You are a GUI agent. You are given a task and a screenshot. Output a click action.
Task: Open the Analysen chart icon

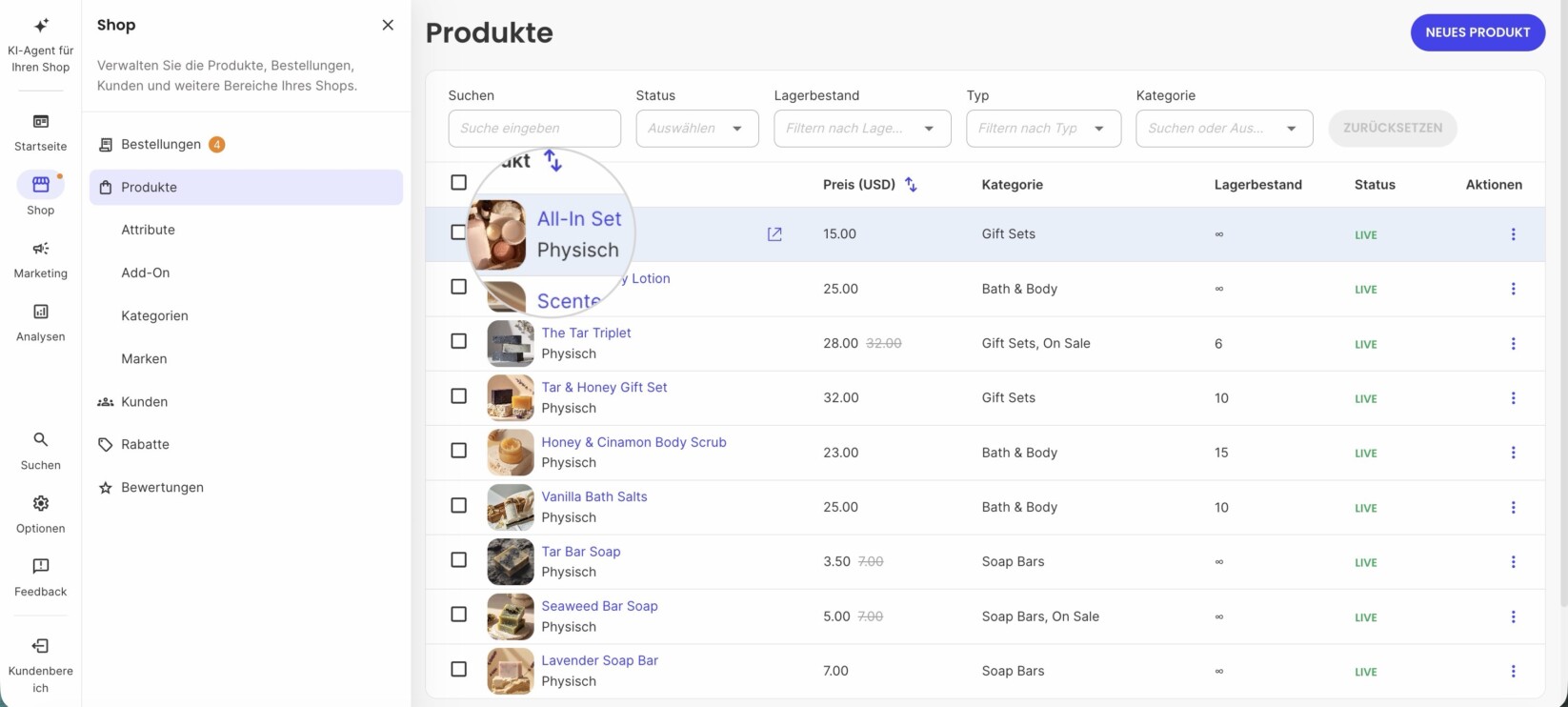[41, 312]
